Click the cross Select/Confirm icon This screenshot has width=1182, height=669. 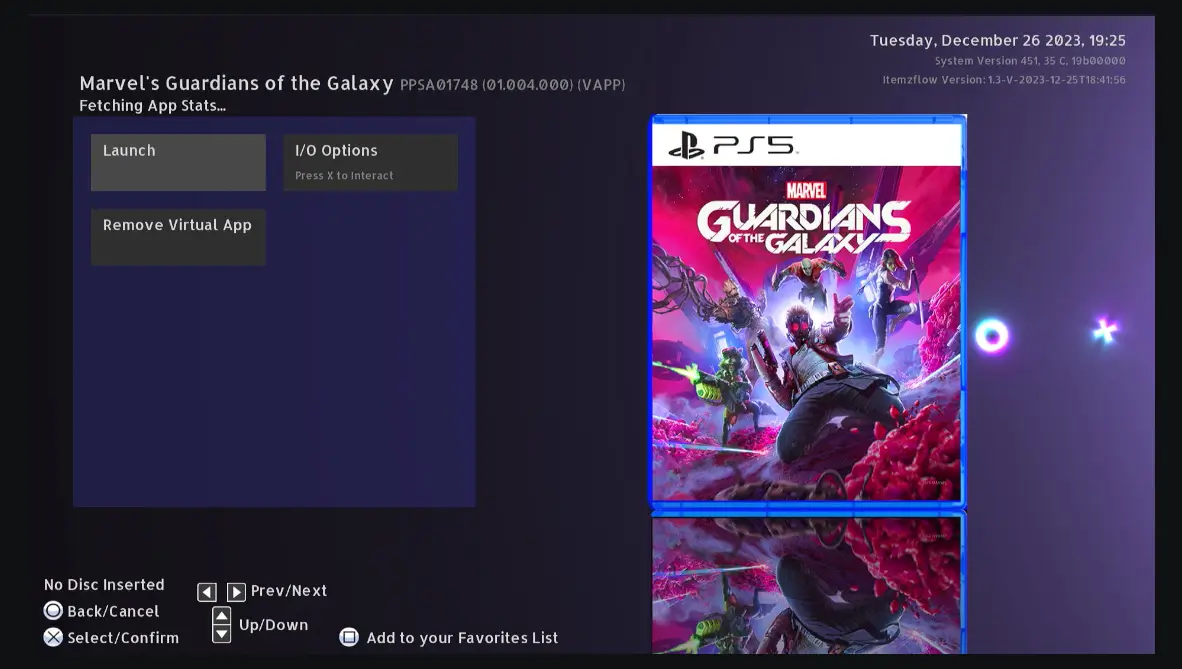53,637
